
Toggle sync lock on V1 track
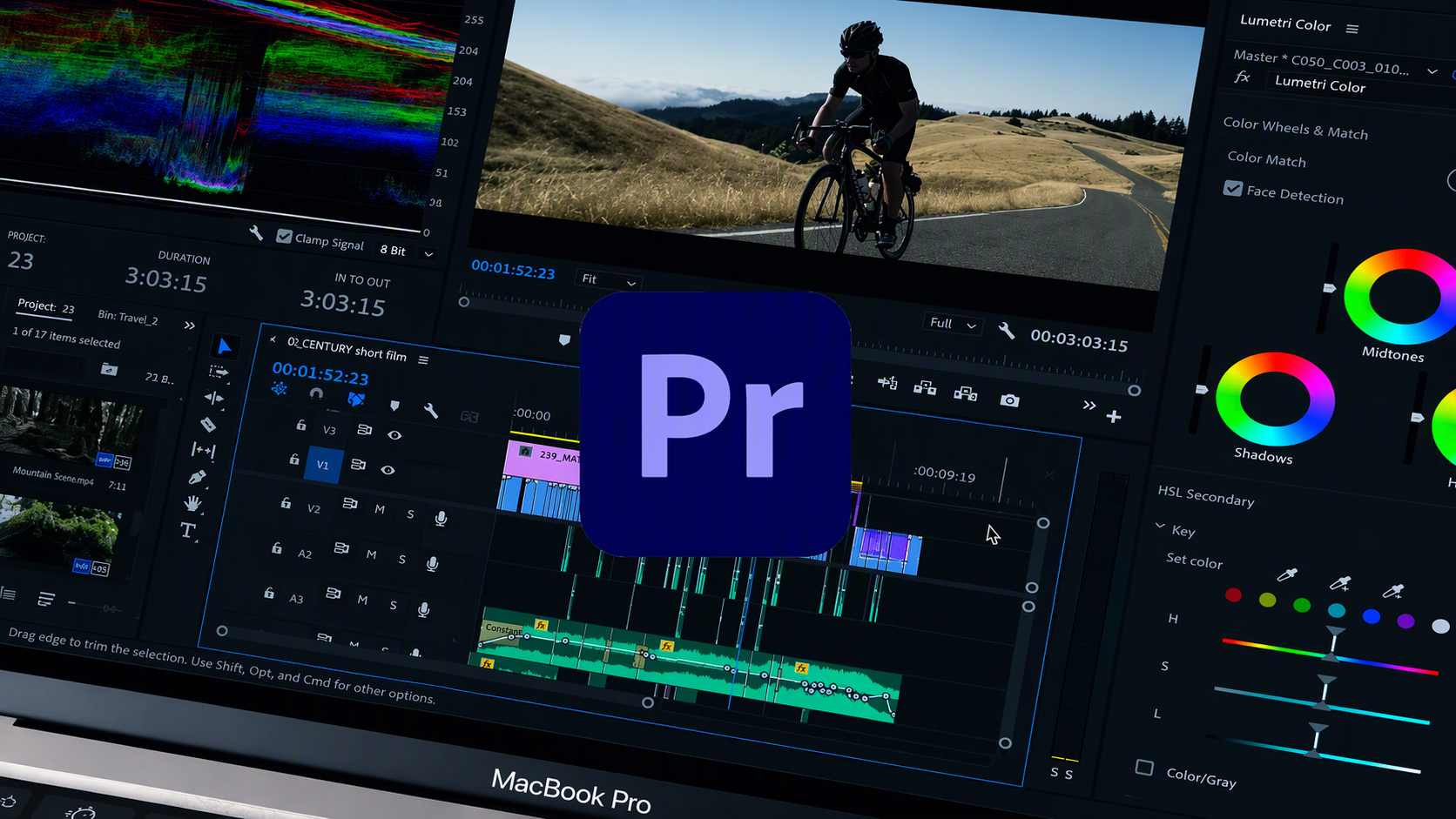[358, 466]
